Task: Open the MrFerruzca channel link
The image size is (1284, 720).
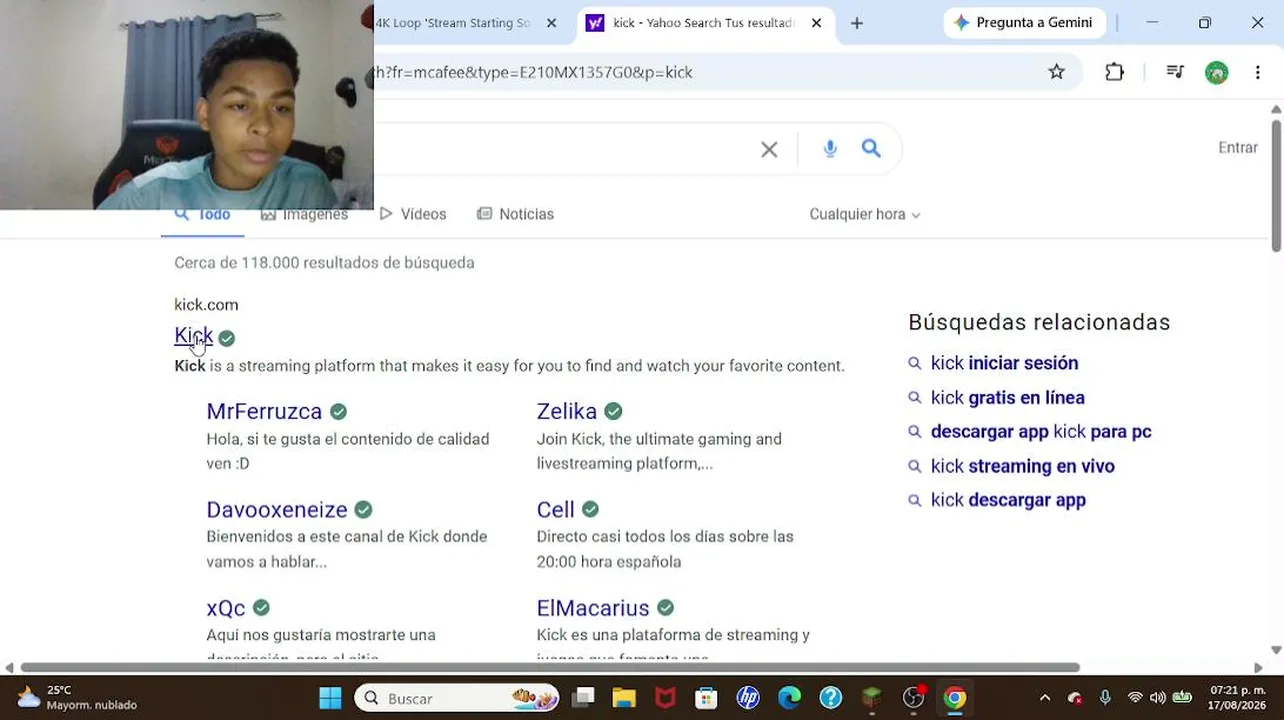Action: pos(264,411)
